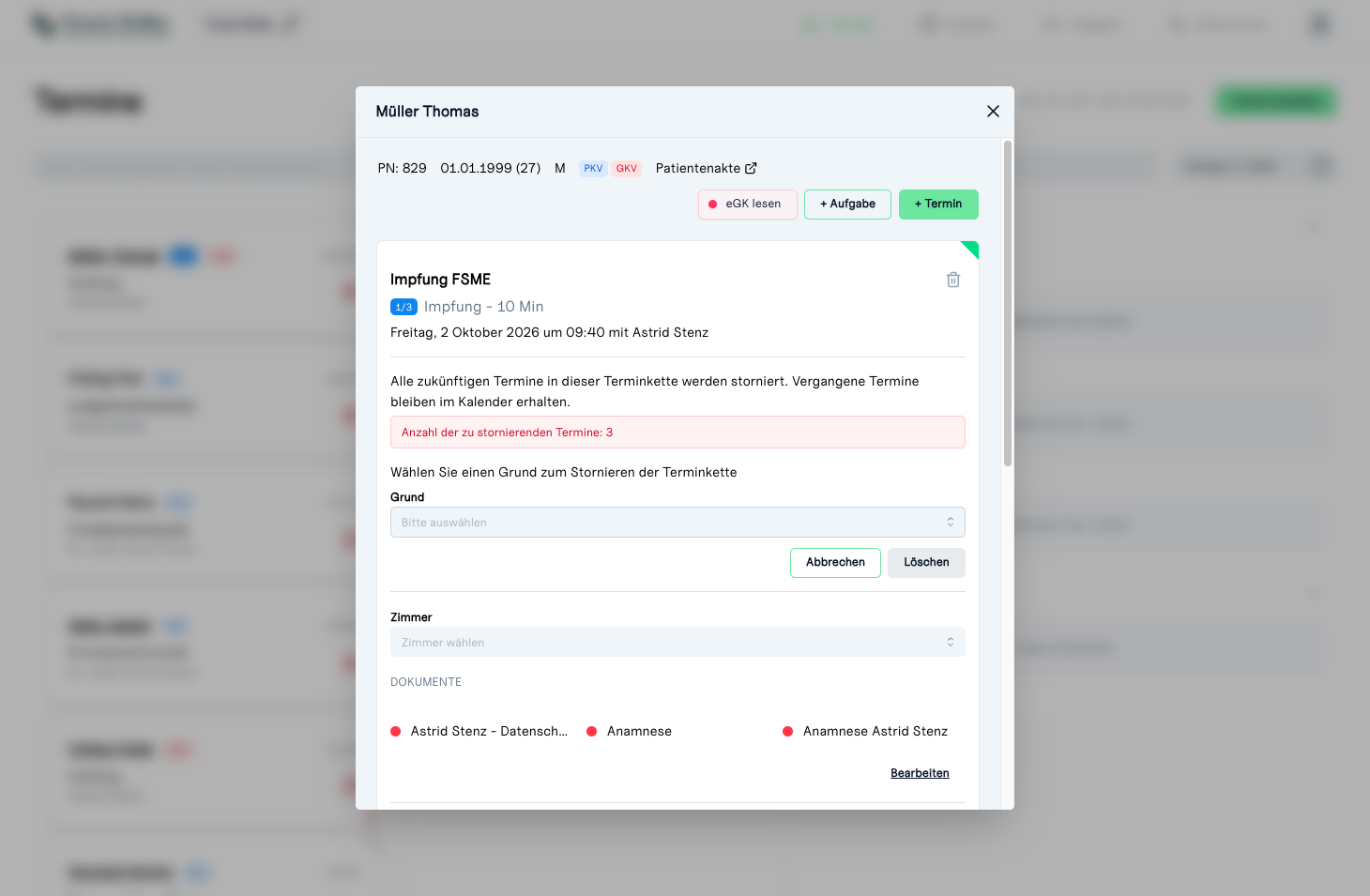
Task: Click the birth date 01.01.1999 (27)
Action: [x=490, y=169]
